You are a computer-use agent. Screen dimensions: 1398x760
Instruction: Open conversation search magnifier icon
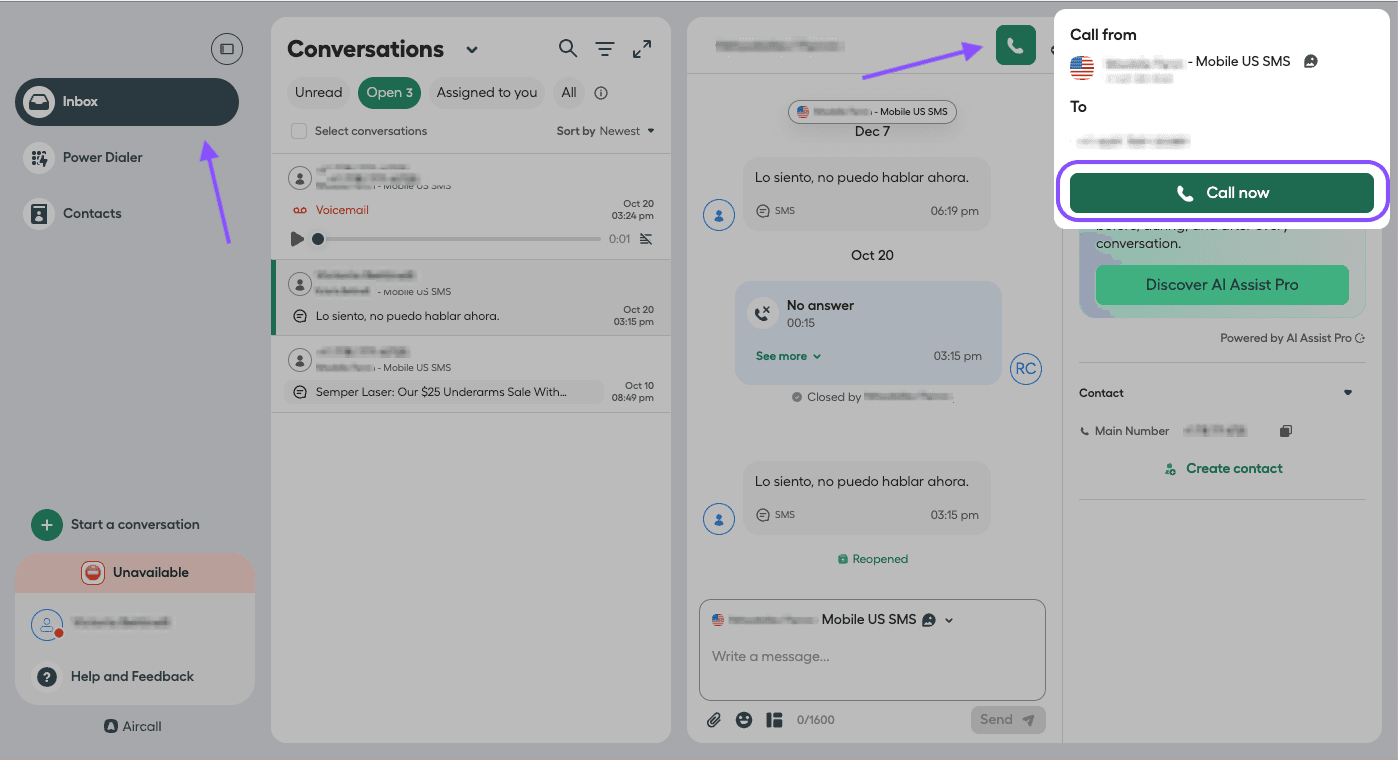(567, 48)
